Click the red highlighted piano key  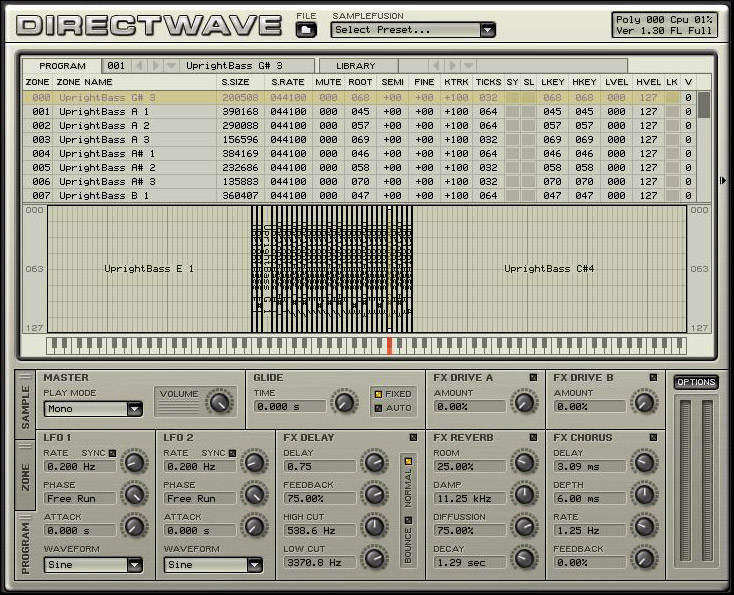click(x=389, y=345)
